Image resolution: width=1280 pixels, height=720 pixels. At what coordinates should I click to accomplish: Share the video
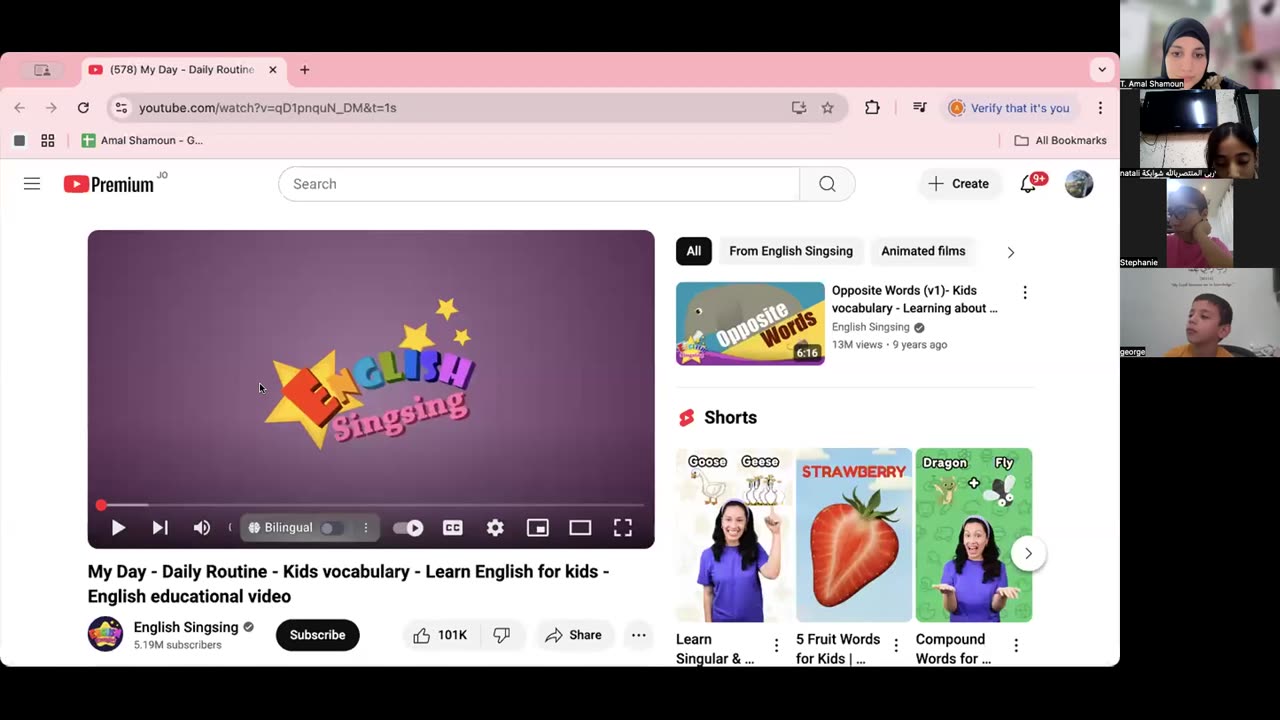573,635
